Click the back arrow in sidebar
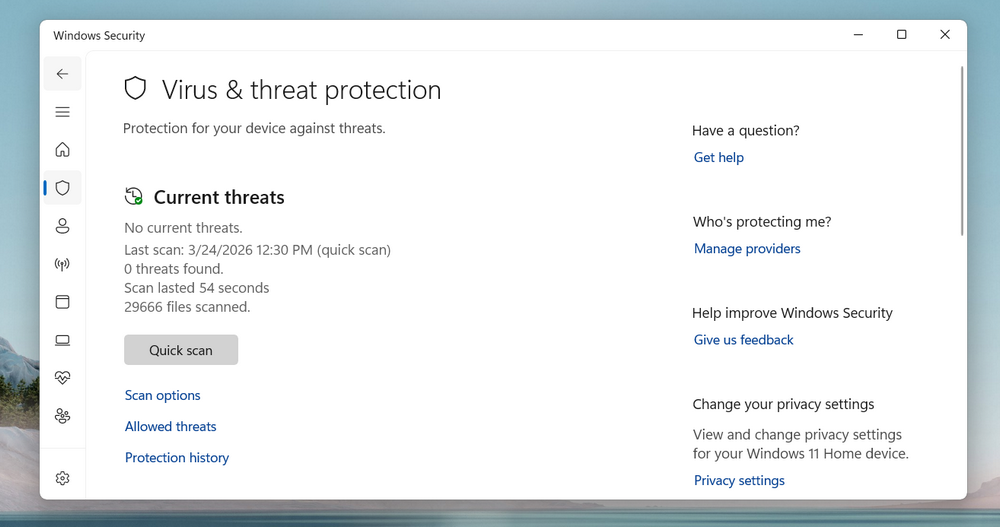1000x527 pixels. tap(62, 74)
